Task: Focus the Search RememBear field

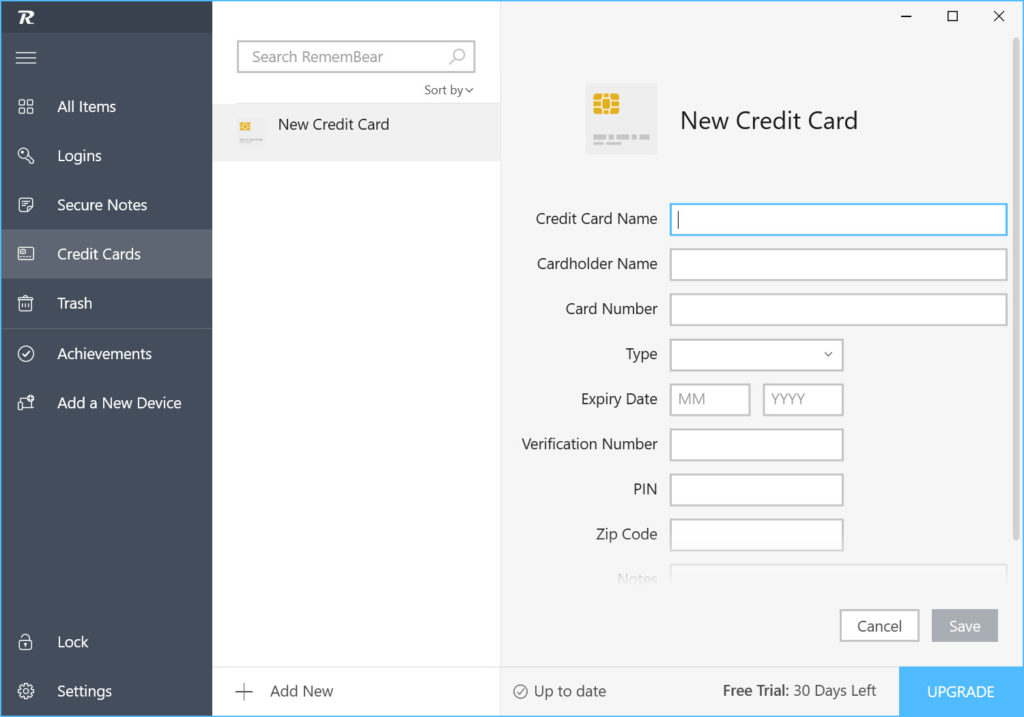Action: [x=356, y=57]
